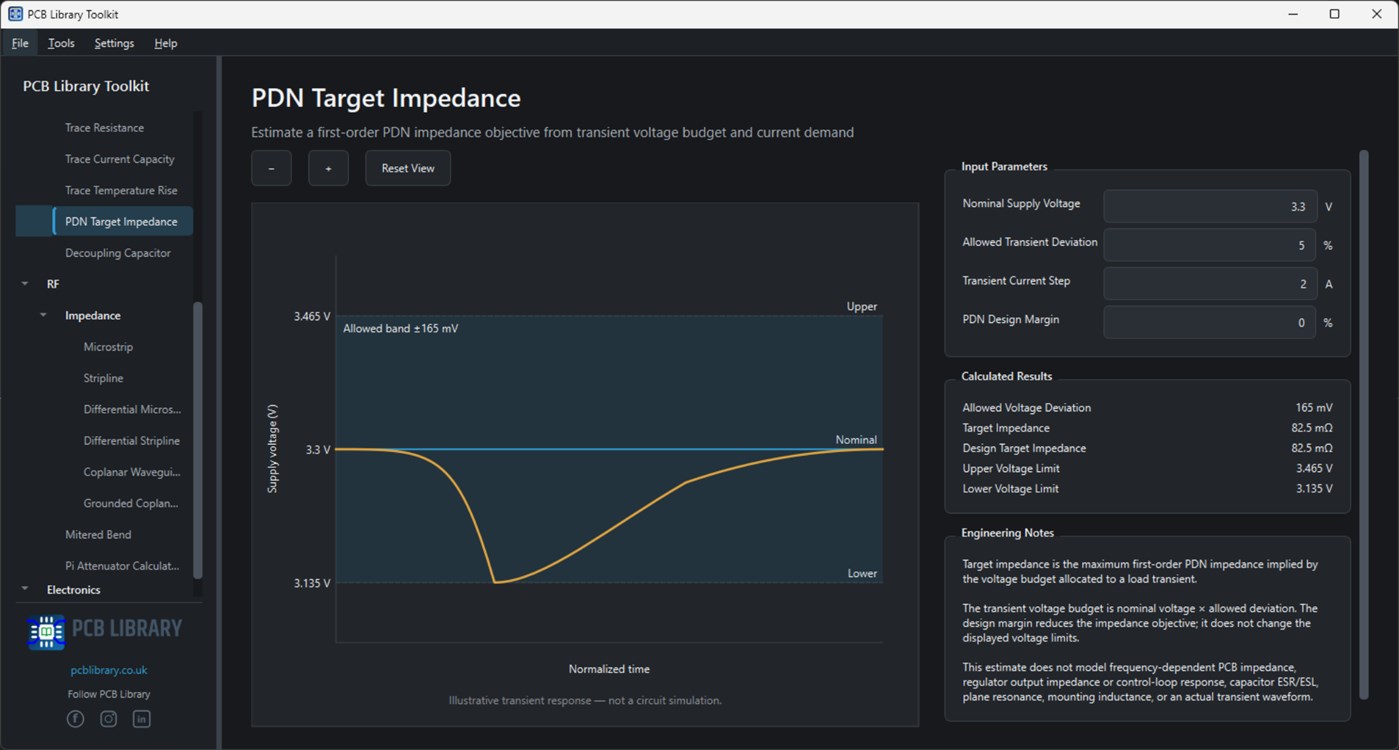The width and height of the screenshot is (1399, 750).
Task: Collapse the Impedance subsection
Action: point(43,315)
